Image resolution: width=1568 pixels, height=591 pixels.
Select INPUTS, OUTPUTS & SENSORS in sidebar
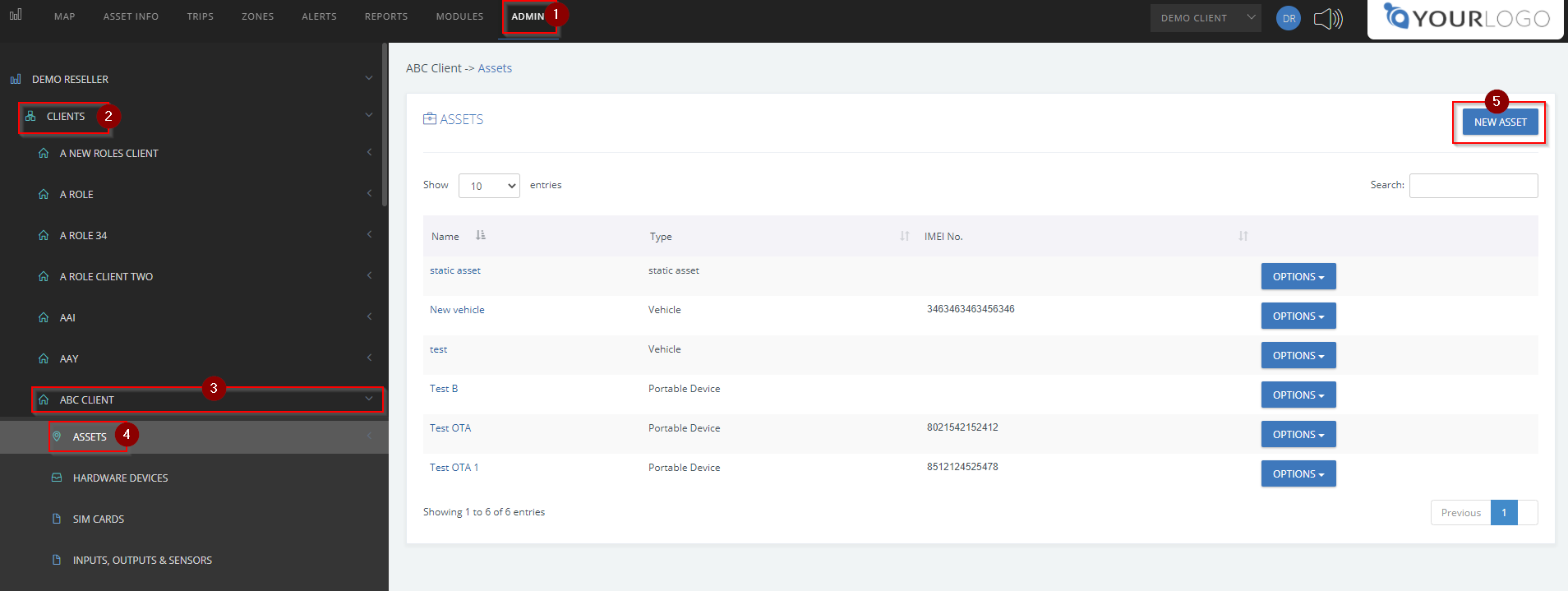pyautogui.click(x=142, y=560)
